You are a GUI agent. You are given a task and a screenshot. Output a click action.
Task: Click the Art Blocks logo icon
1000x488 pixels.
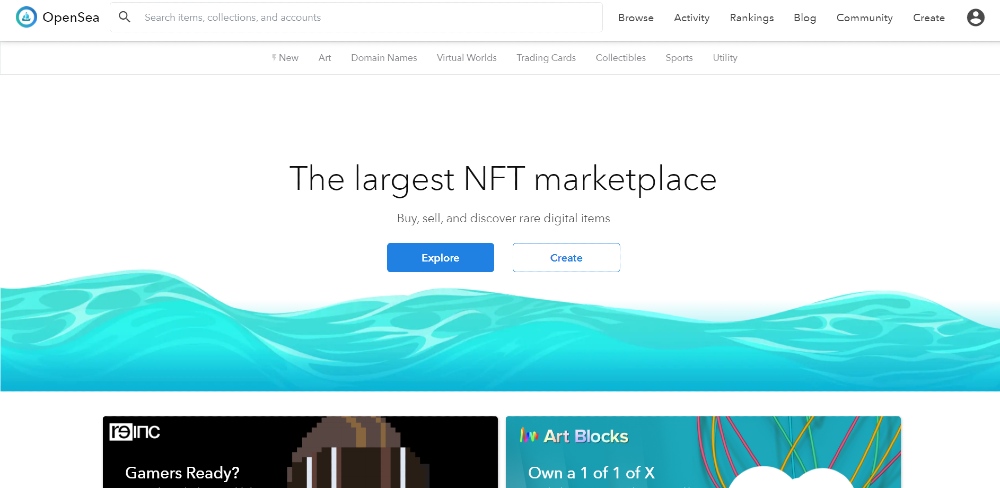529,436
